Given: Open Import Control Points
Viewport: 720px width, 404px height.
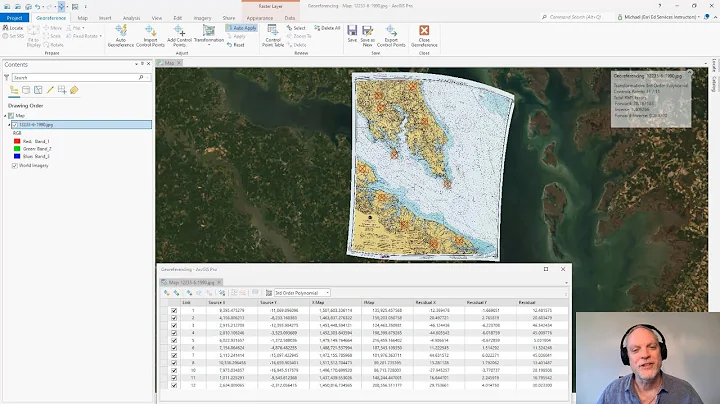Looking at the screenshot, I should (x=150, y=36).
